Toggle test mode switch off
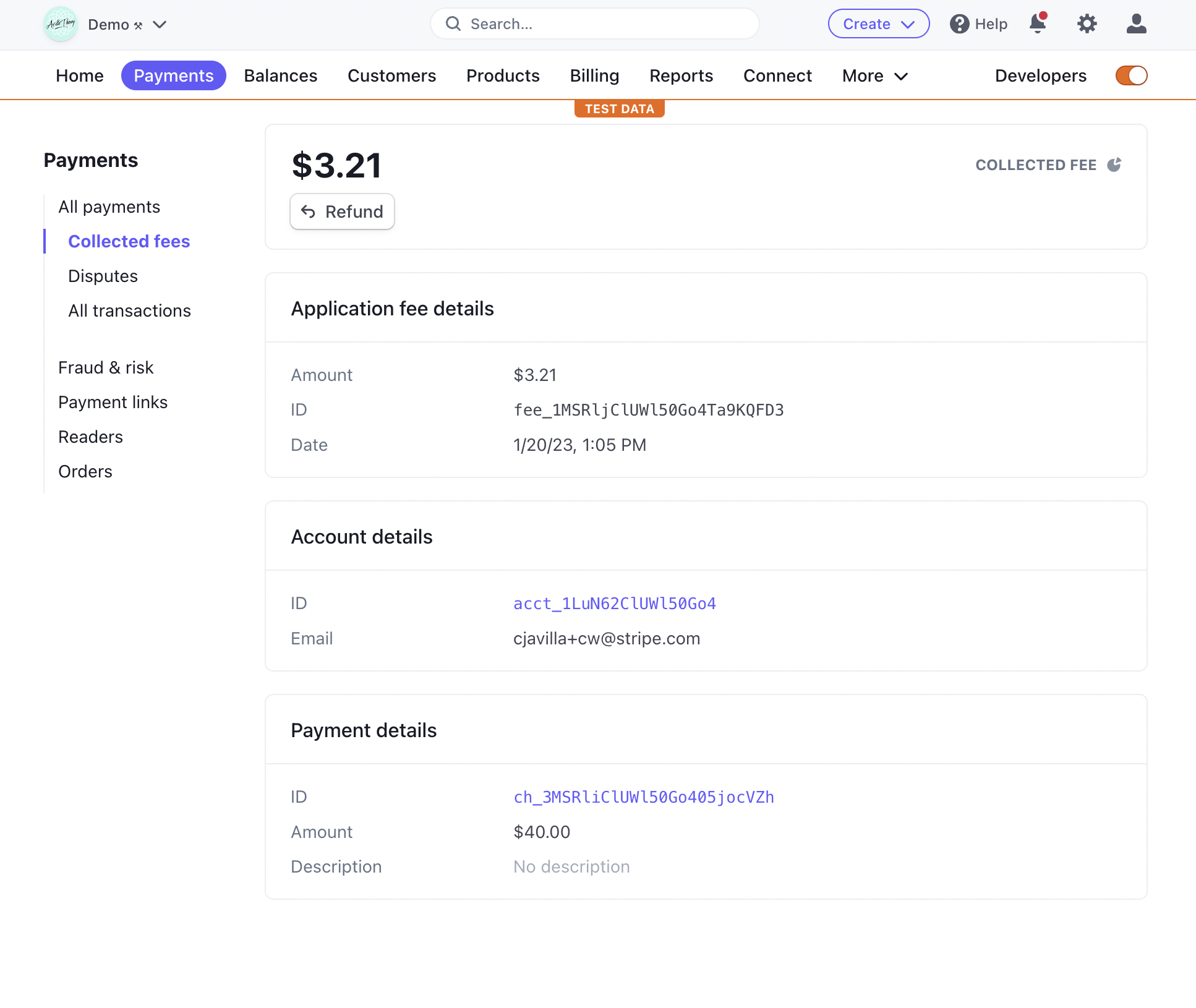The height and width of the screenshot is (1008, 1196). click(1131, 75)
